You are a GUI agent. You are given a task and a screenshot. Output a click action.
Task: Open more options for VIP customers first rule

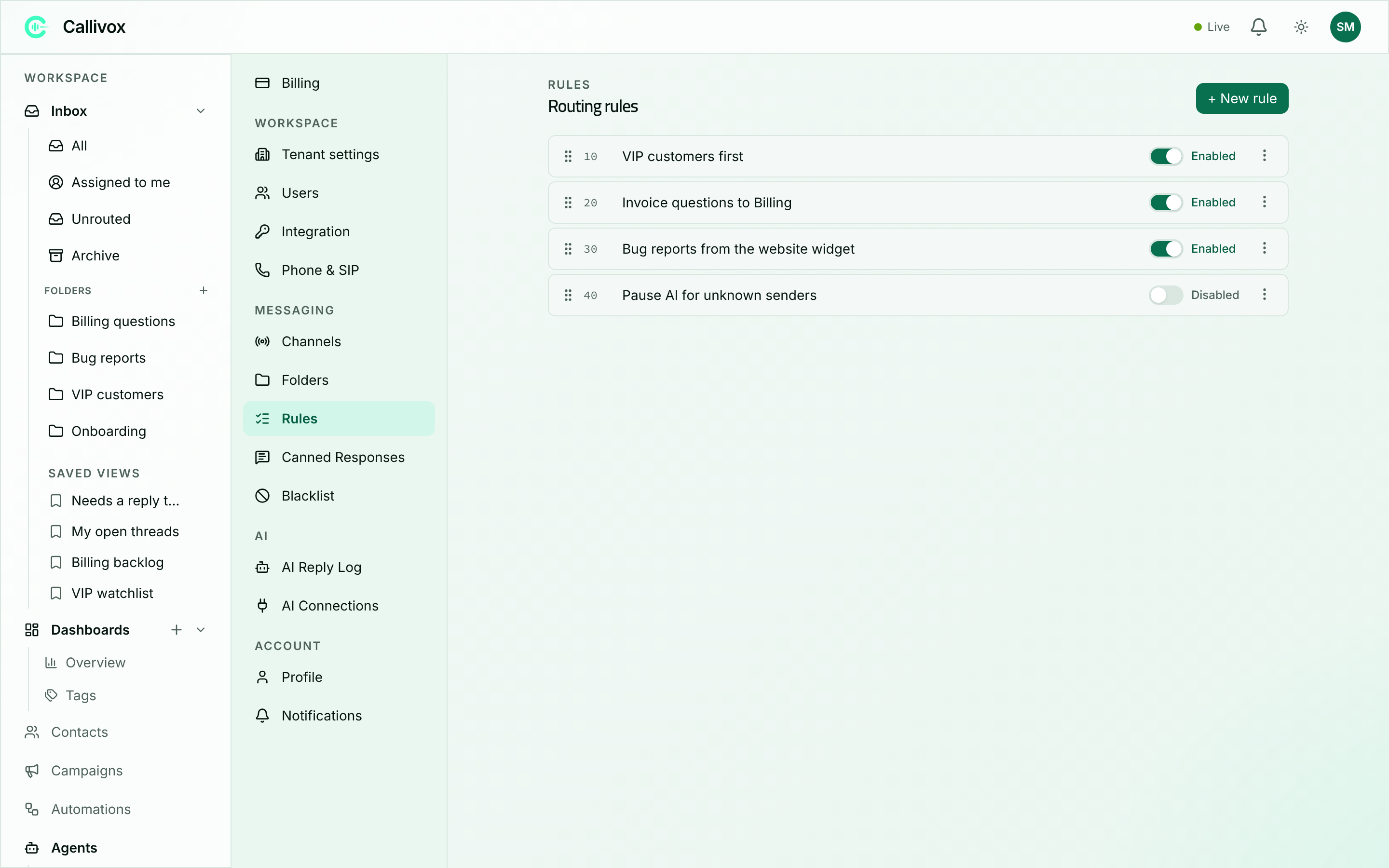point(1264,156)
